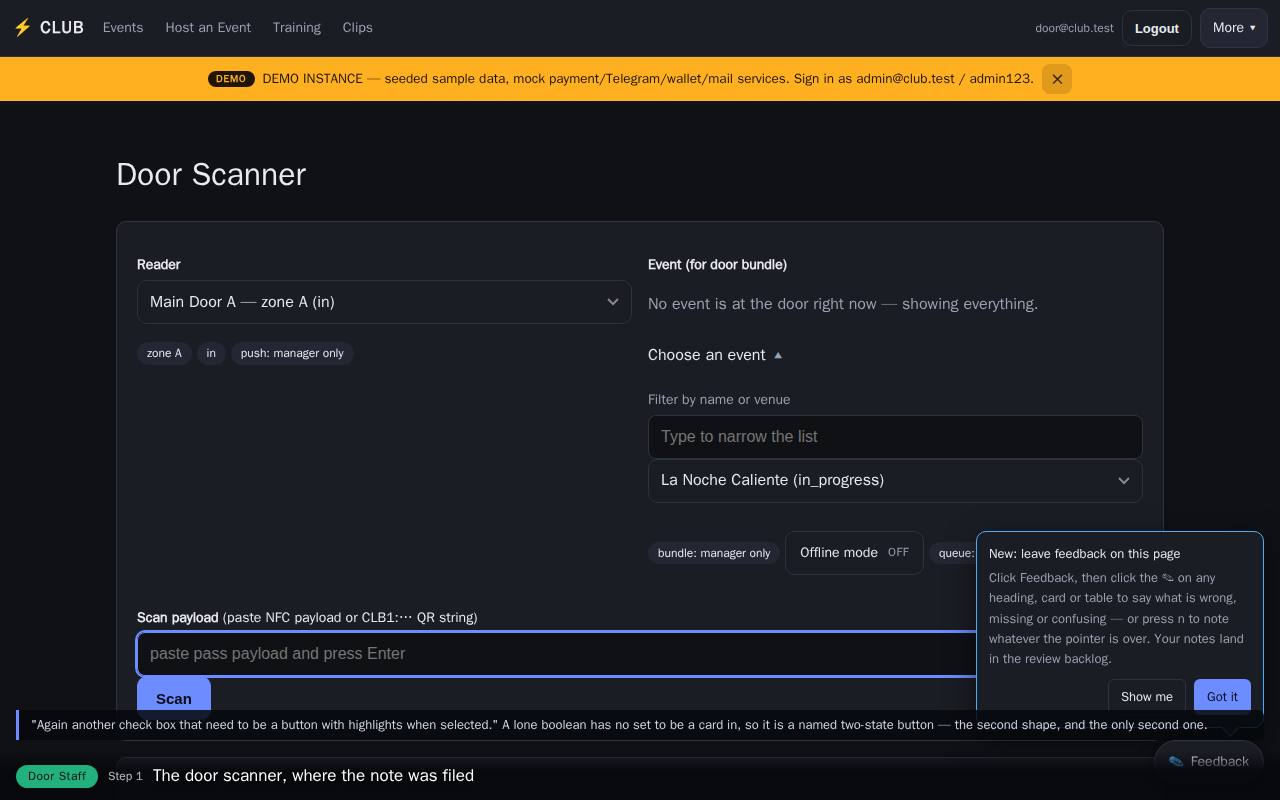Dismiss the demo banner with the X
This screenshot has height=800, width=1280.
(1057, 79)
